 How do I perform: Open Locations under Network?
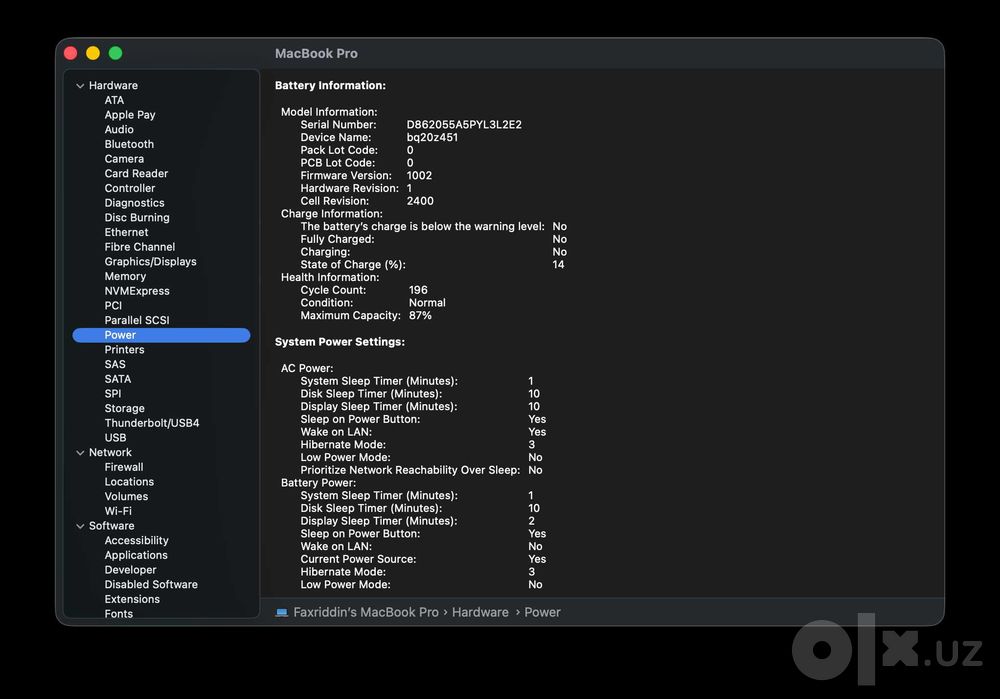[x=129, y=482]
